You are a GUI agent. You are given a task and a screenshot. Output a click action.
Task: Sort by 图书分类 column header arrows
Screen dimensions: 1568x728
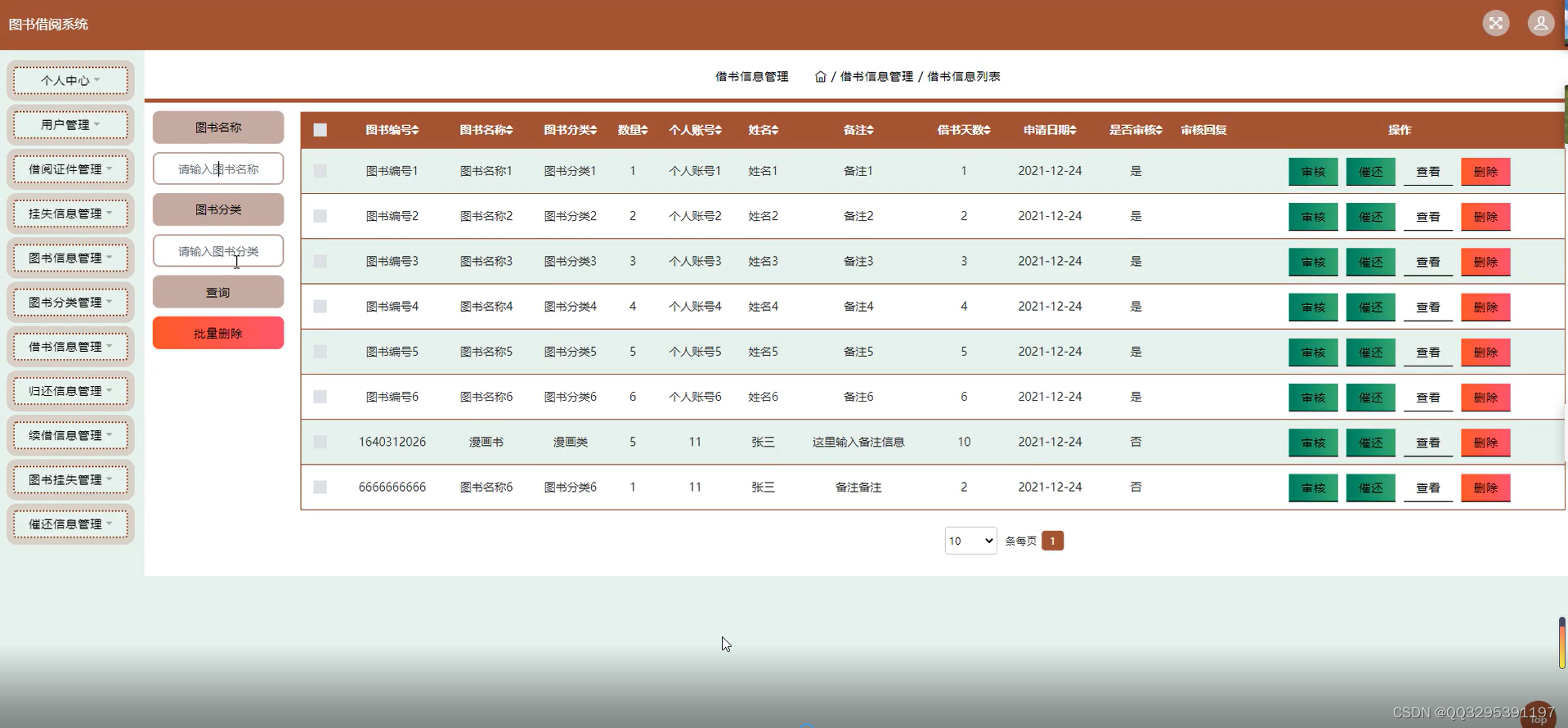[594, 130]
